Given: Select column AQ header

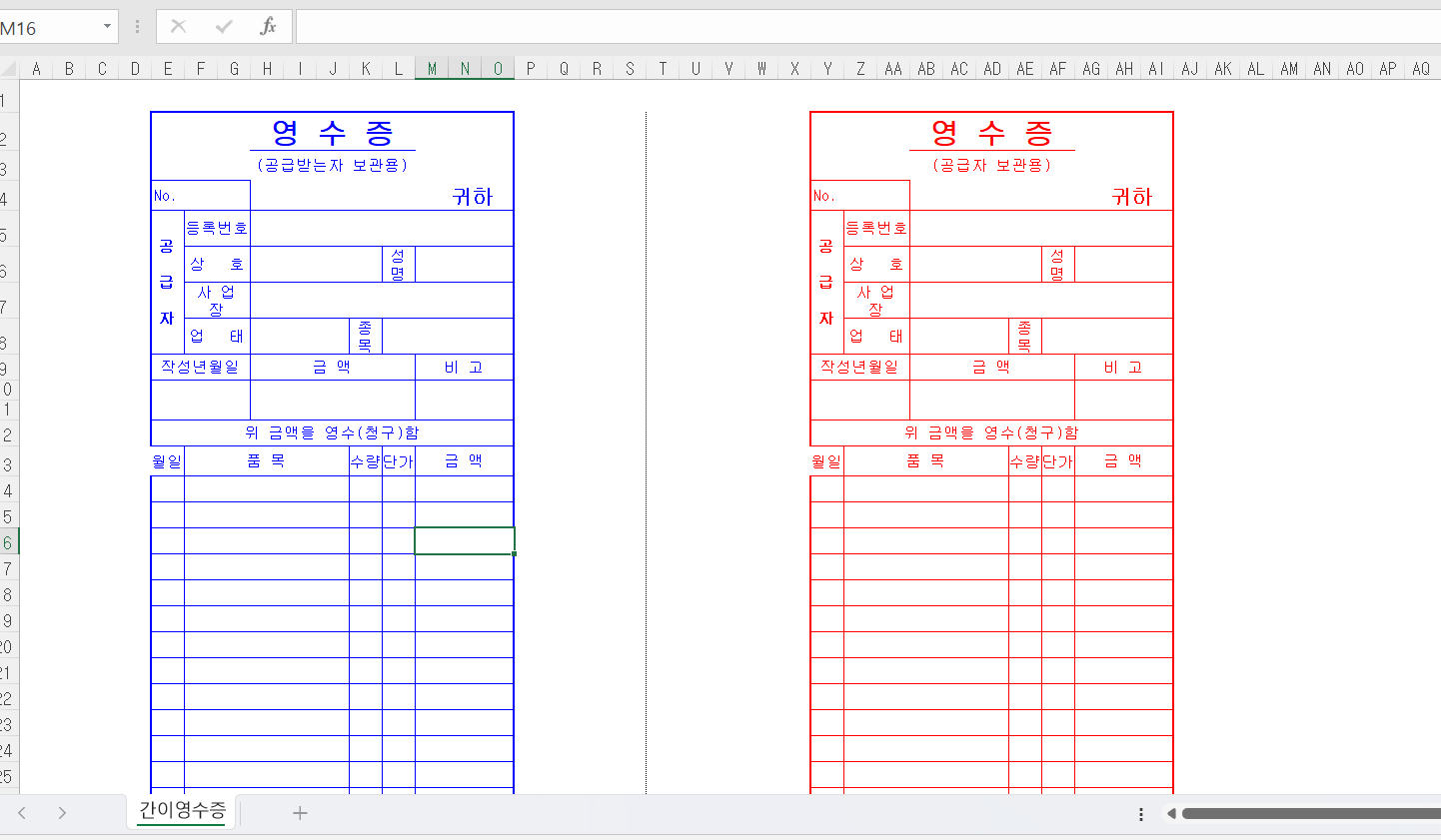Looking at the screenshot, I should tap(1421, 68).
